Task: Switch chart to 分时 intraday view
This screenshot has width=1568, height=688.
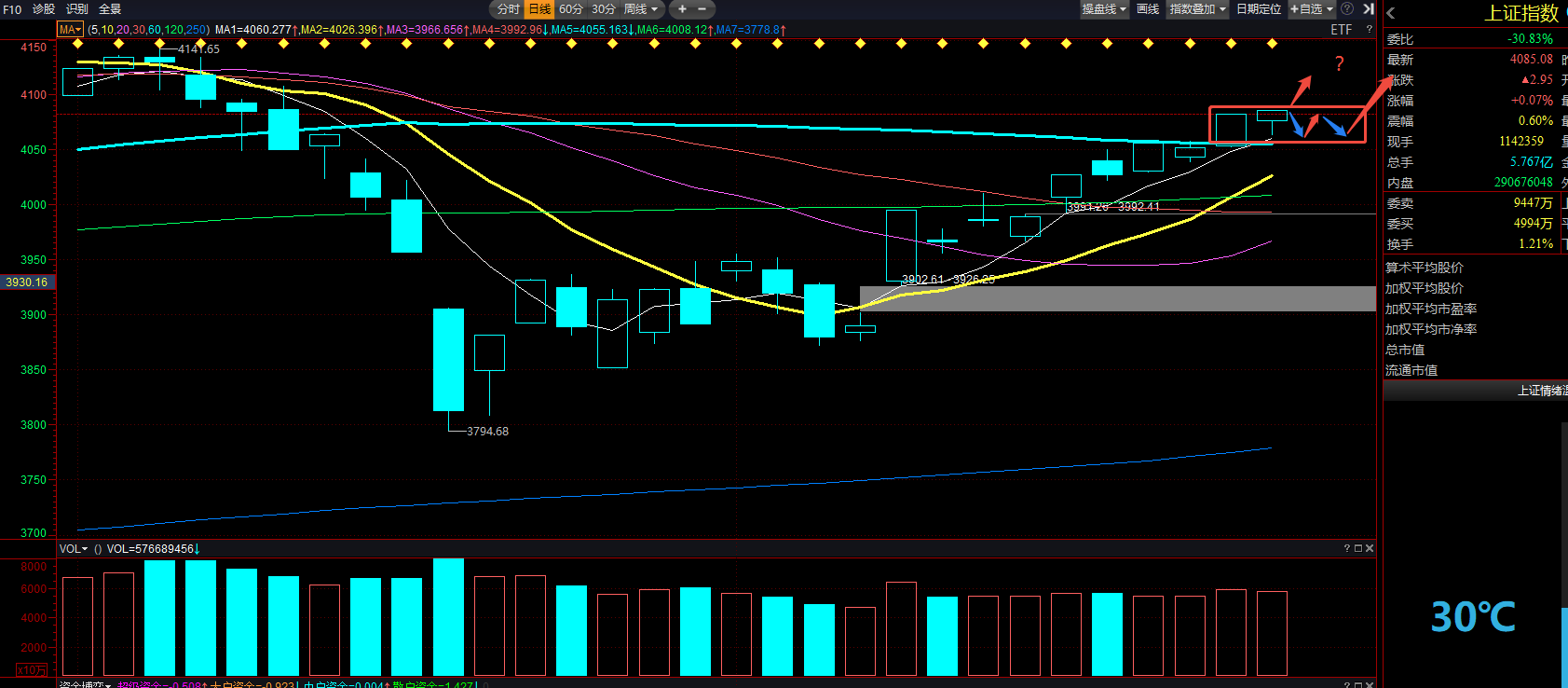Action: click(x=508, y=9)
